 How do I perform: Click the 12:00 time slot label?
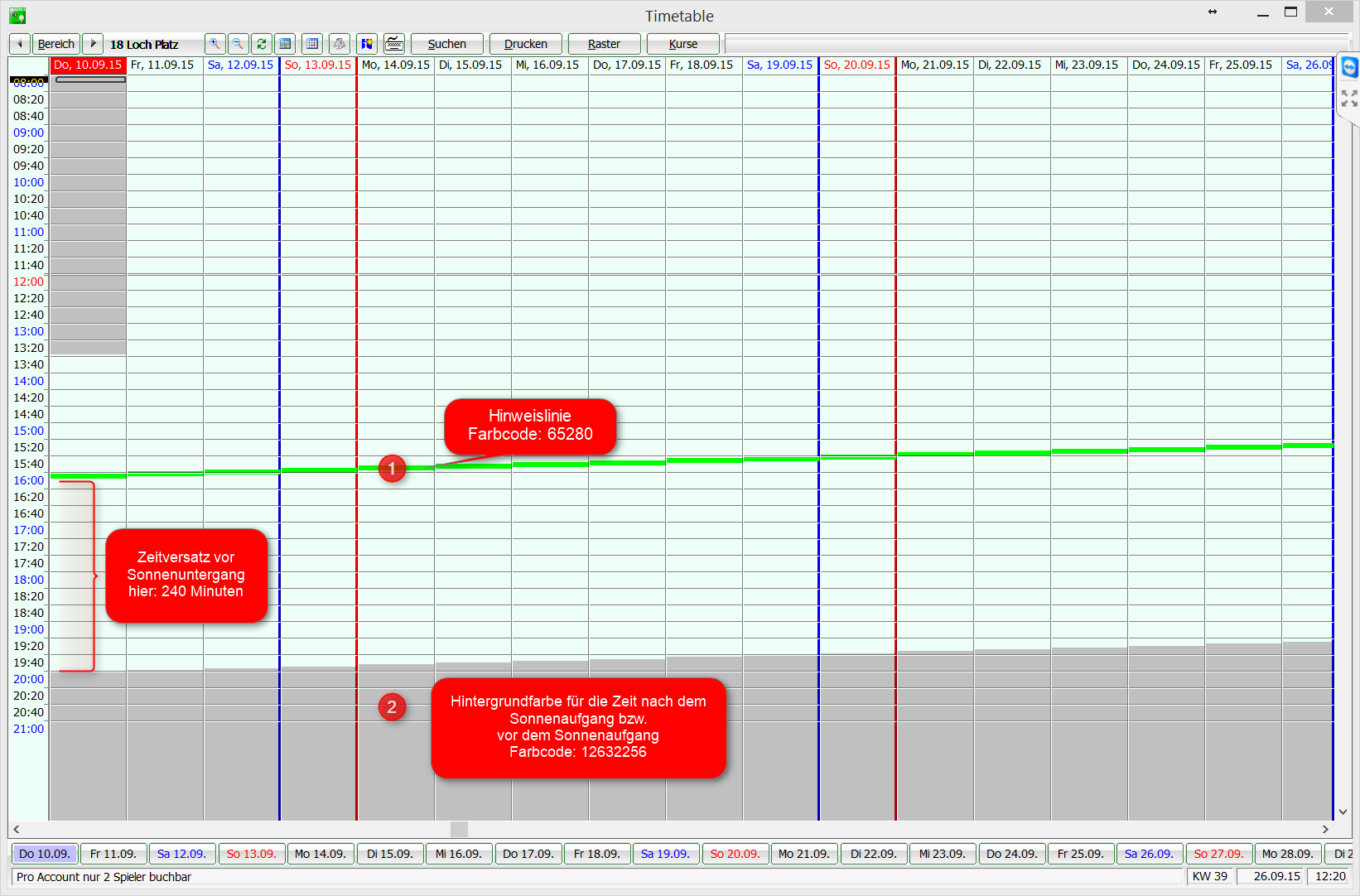coord(28,282)
